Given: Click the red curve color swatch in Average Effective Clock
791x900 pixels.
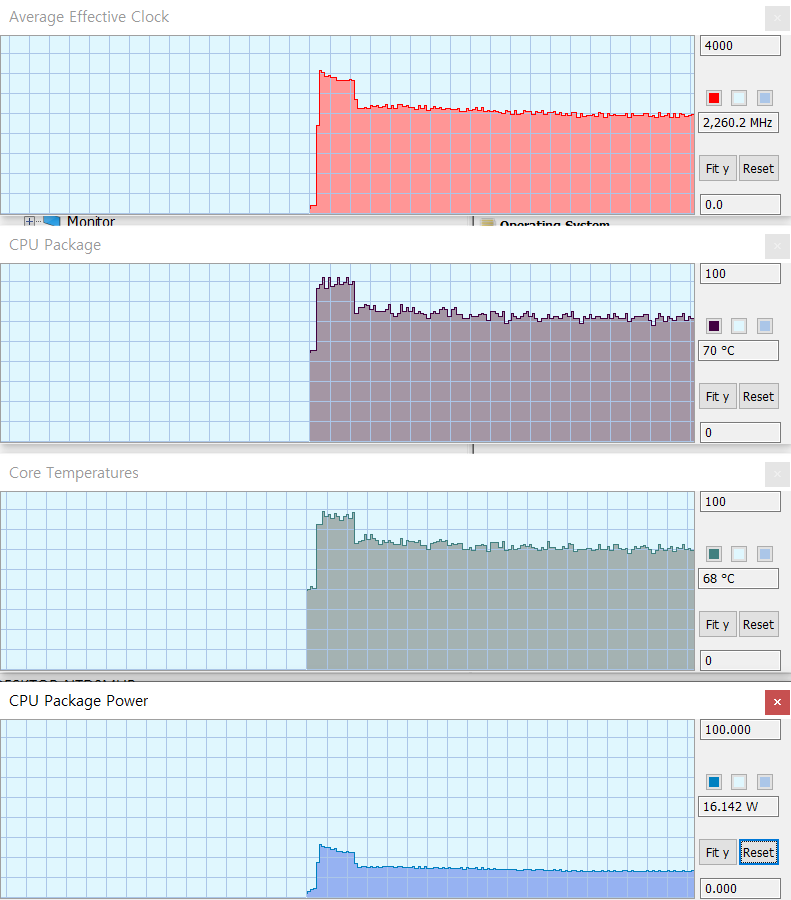Looking at the screenshot, I should (x=714, y=98).
